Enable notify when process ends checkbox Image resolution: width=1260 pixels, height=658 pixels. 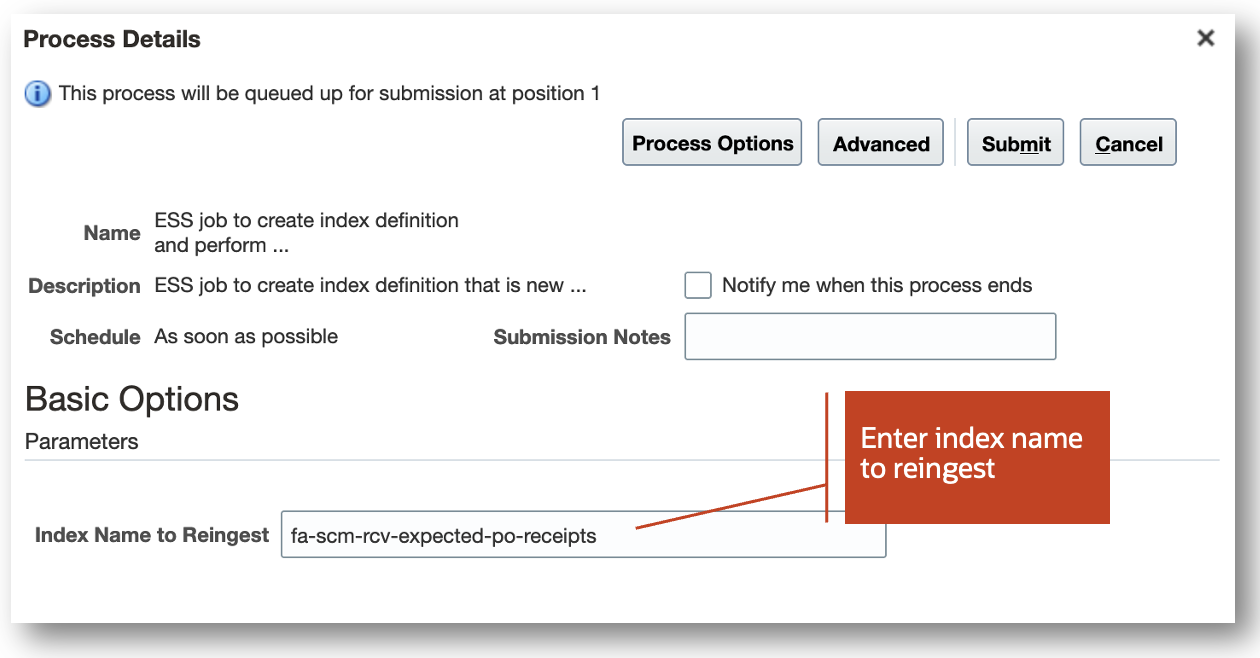click(x=698, y=285)
